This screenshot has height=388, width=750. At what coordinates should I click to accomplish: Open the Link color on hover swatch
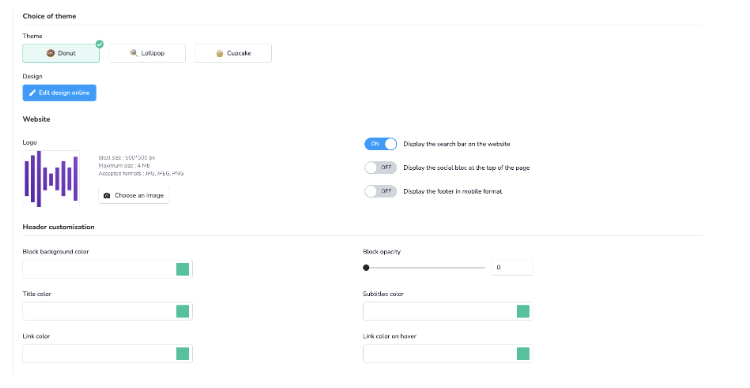coord(523,354)
